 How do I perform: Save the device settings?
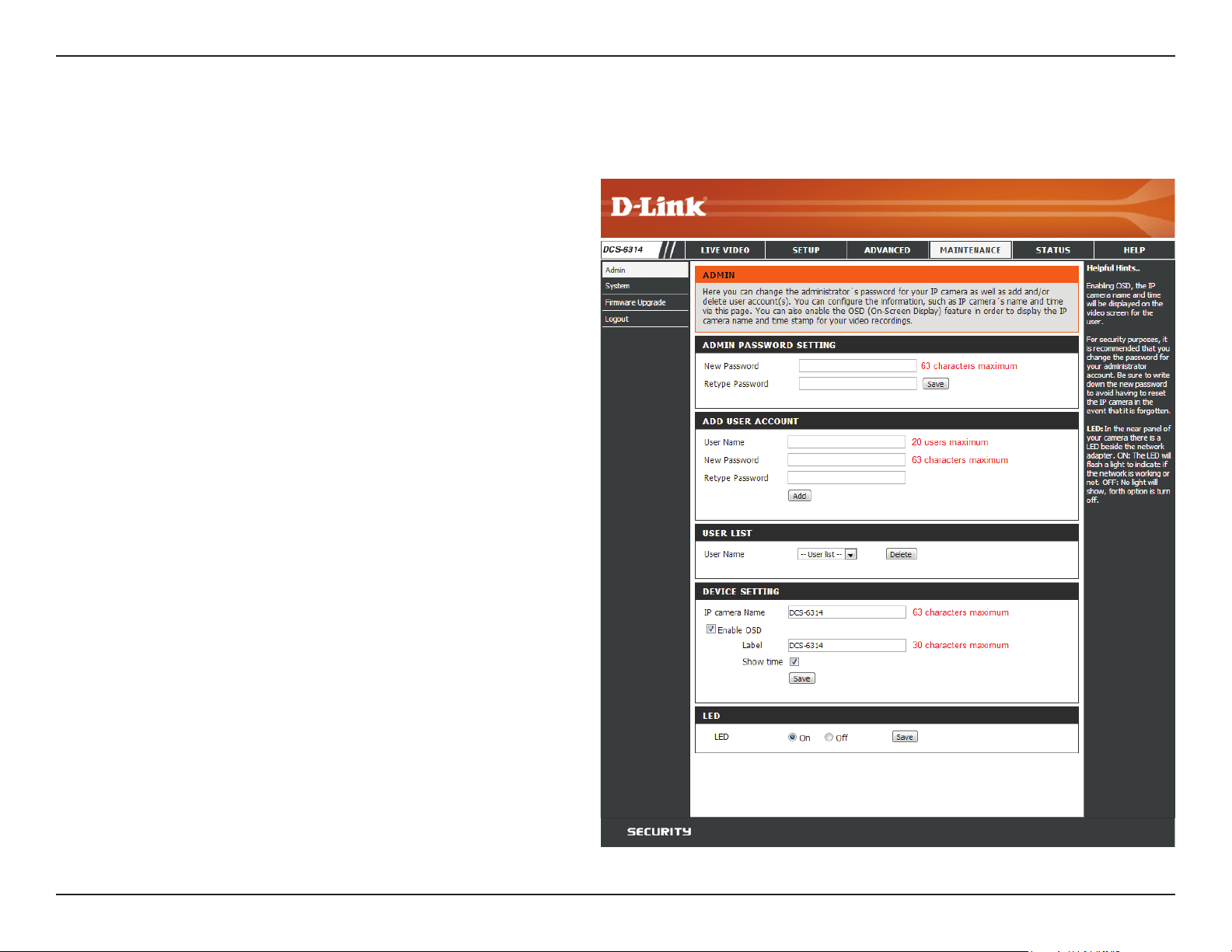pyautogui.click(x=802, y=678)
